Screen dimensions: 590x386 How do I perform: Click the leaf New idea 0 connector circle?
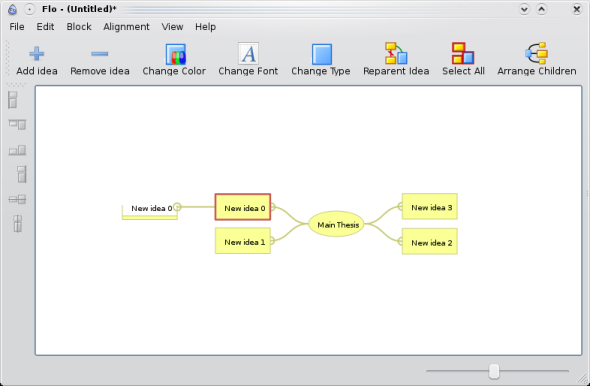(x=177, y=207)
